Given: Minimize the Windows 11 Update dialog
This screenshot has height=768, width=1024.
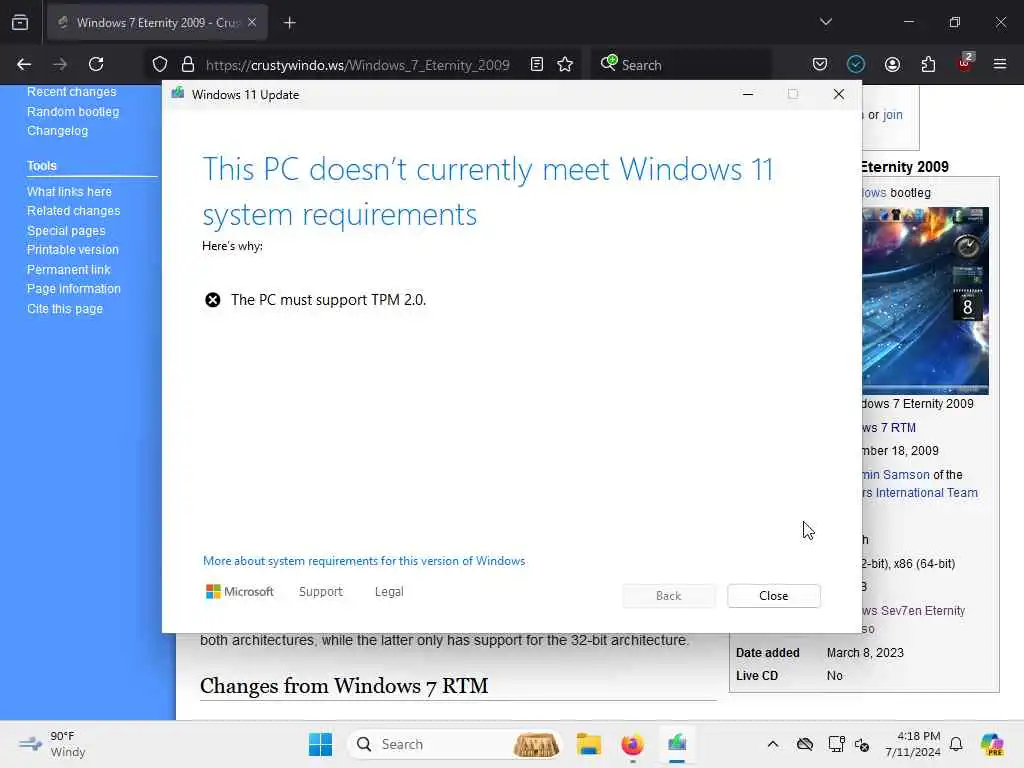Looking at the screenshot, I should click(x=748, y=95).
